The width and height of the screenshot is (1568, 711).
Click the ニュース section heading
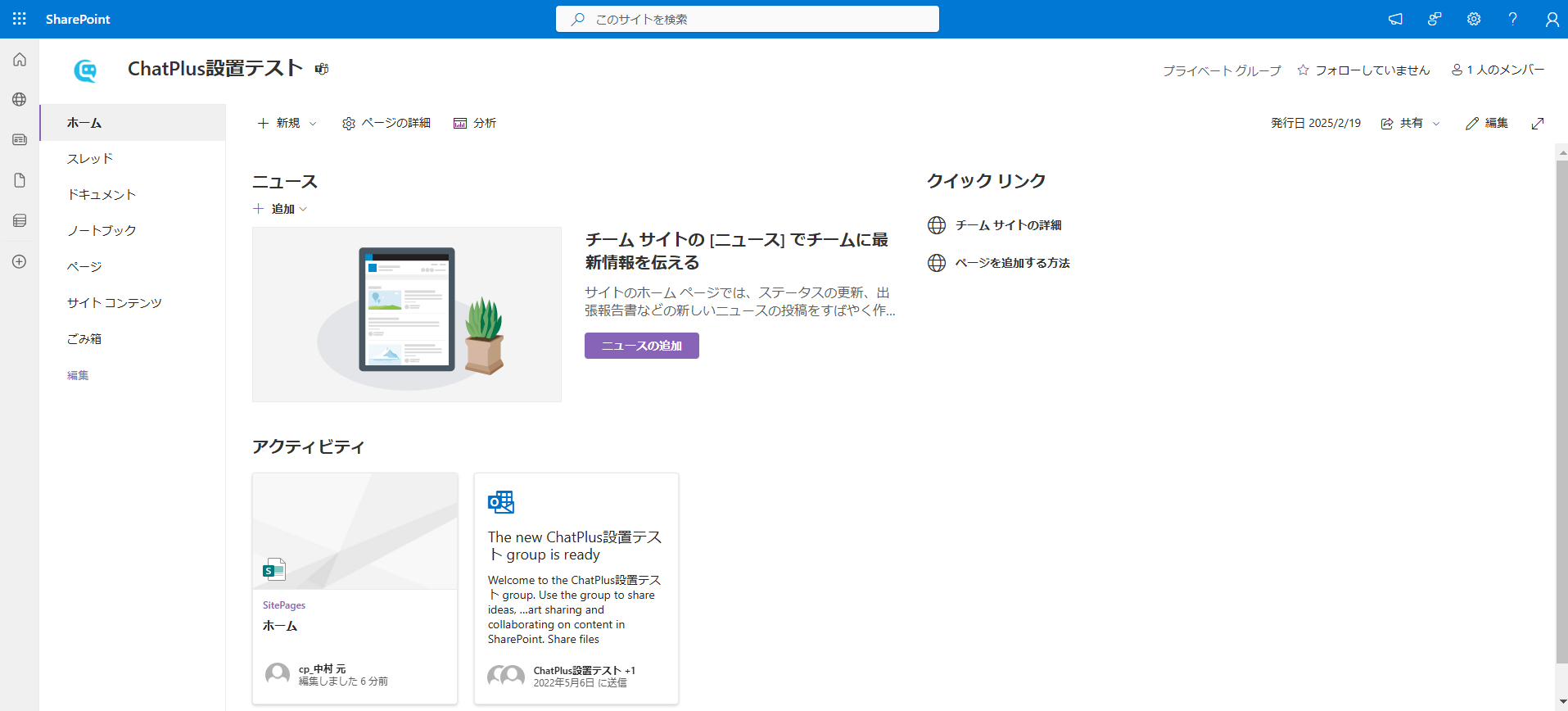(x=285, y=182)
